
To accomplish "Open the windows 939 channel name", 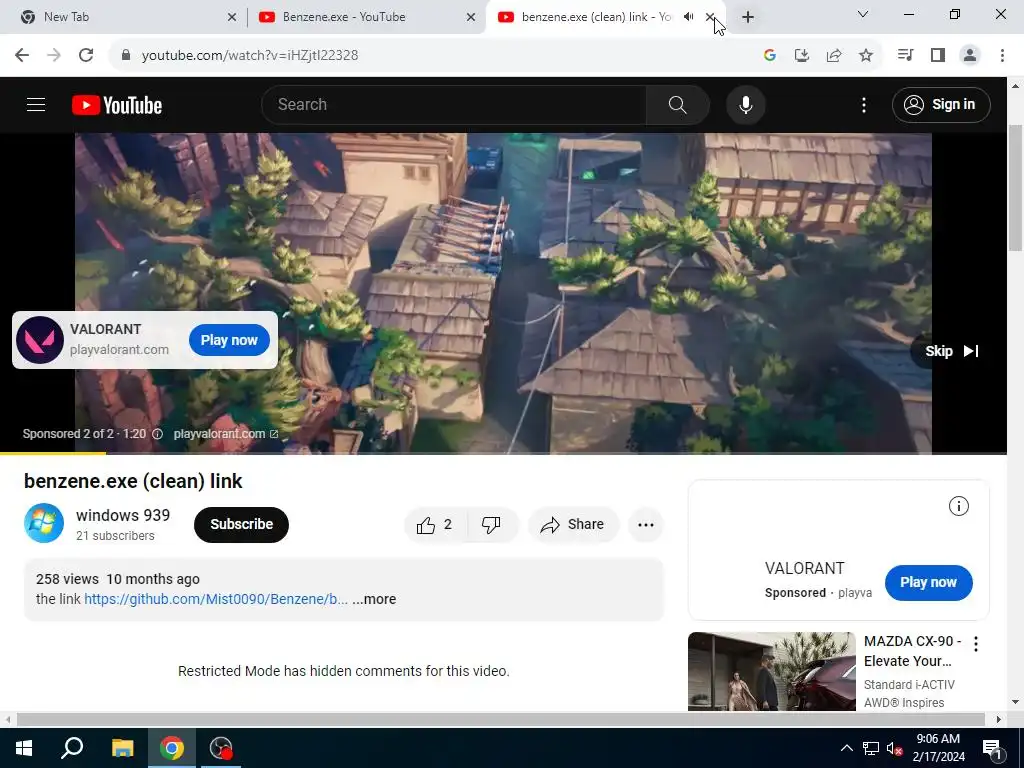I will (x=123, y=515).
